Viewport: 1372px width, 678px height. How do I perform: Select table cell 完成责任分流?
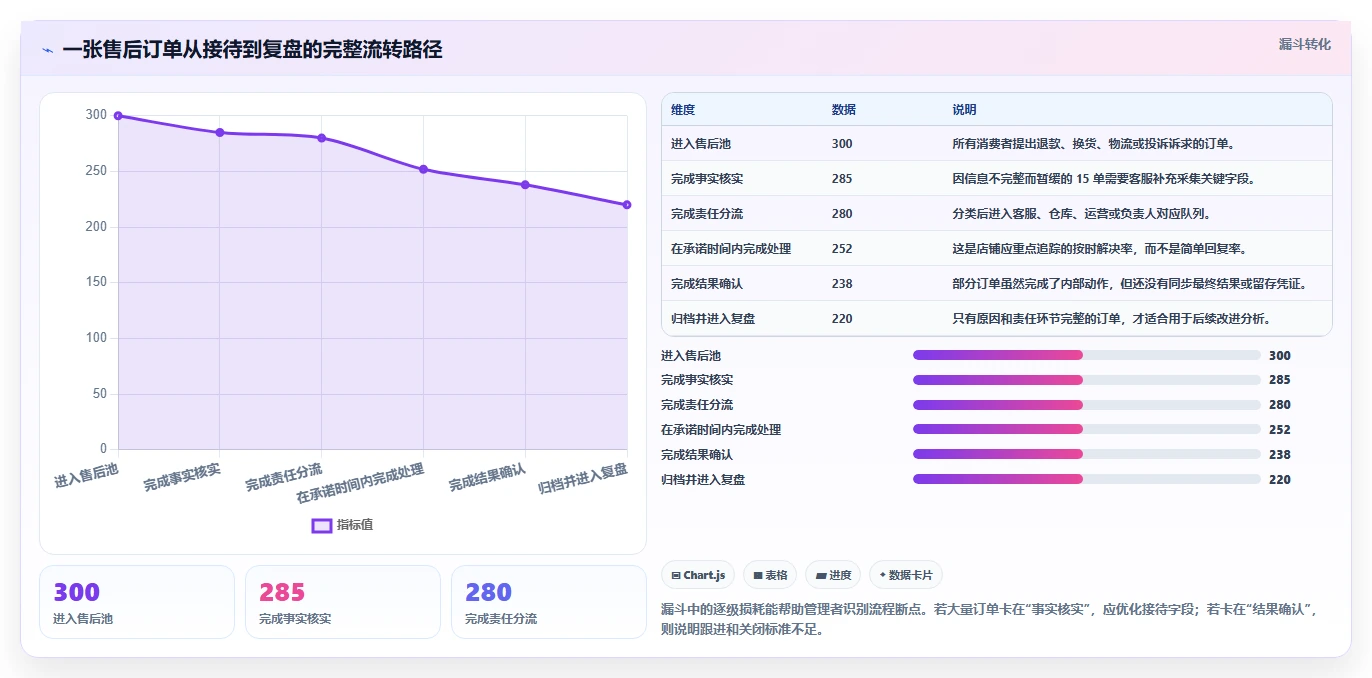coord(707,214)
